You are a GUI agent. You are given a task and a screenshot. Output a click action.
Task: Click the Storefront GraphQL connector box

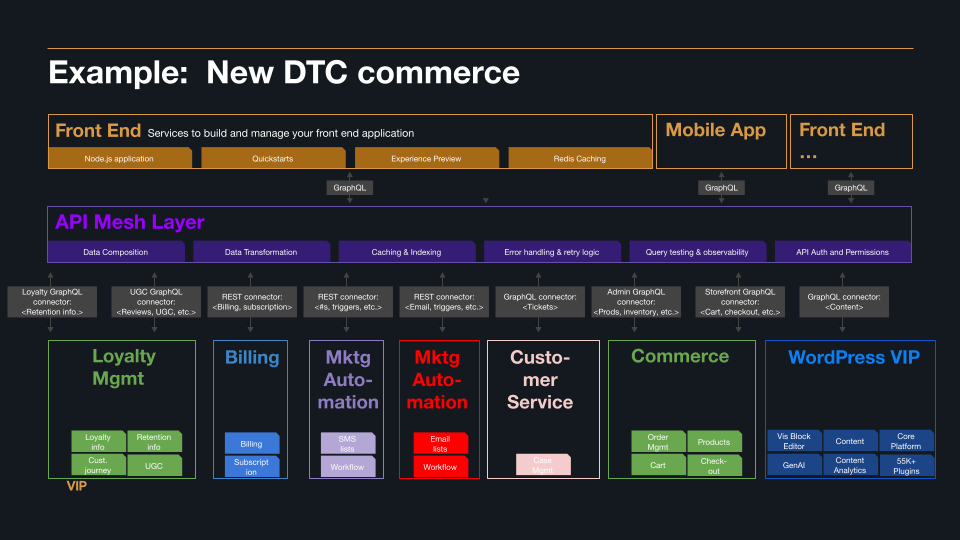pos(740,302)
